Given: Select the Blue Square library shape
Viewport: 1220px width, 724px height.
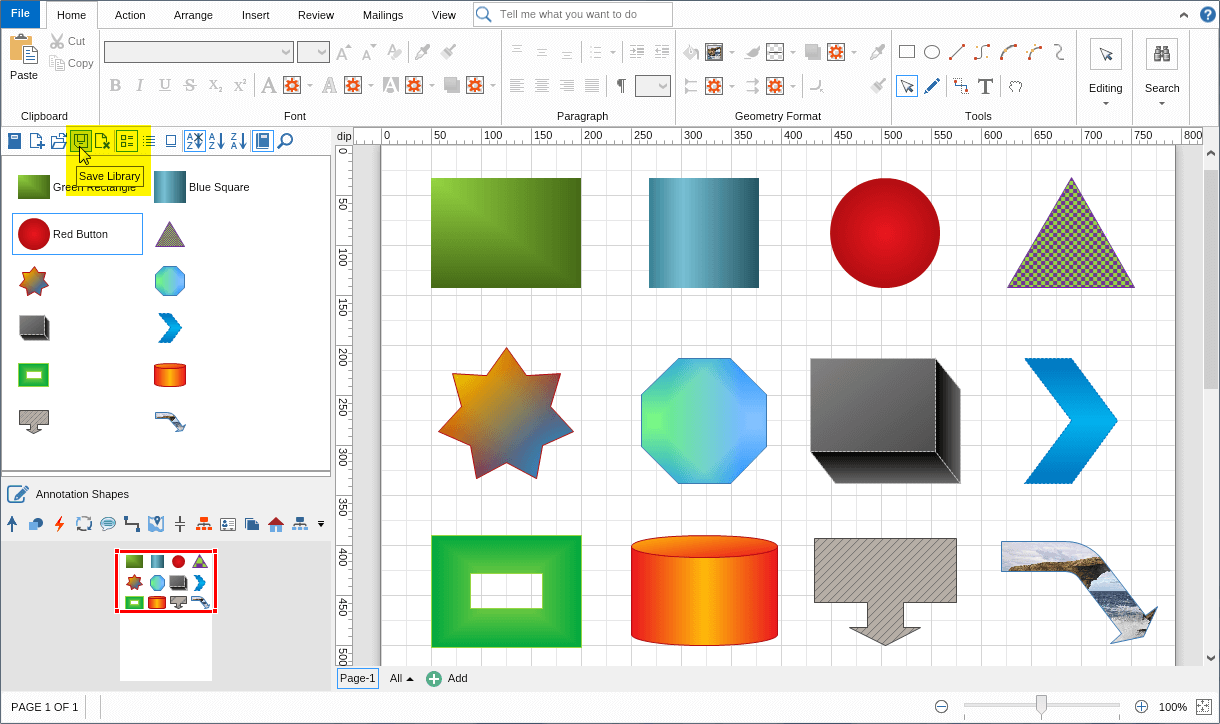Looking at the screenshot, I should coord(202,187).
